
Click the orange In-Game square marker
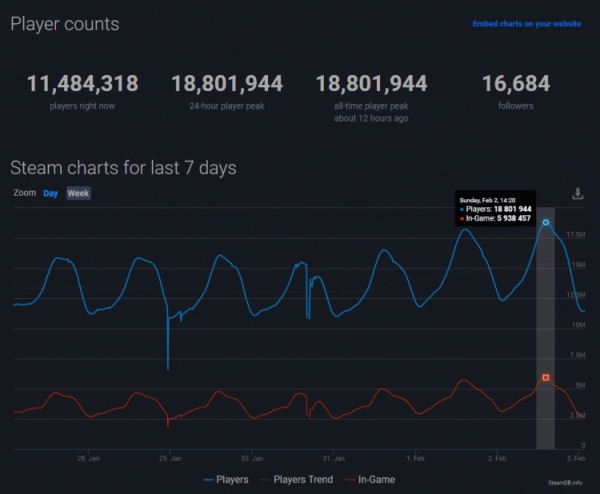click(x=545, y=377)
